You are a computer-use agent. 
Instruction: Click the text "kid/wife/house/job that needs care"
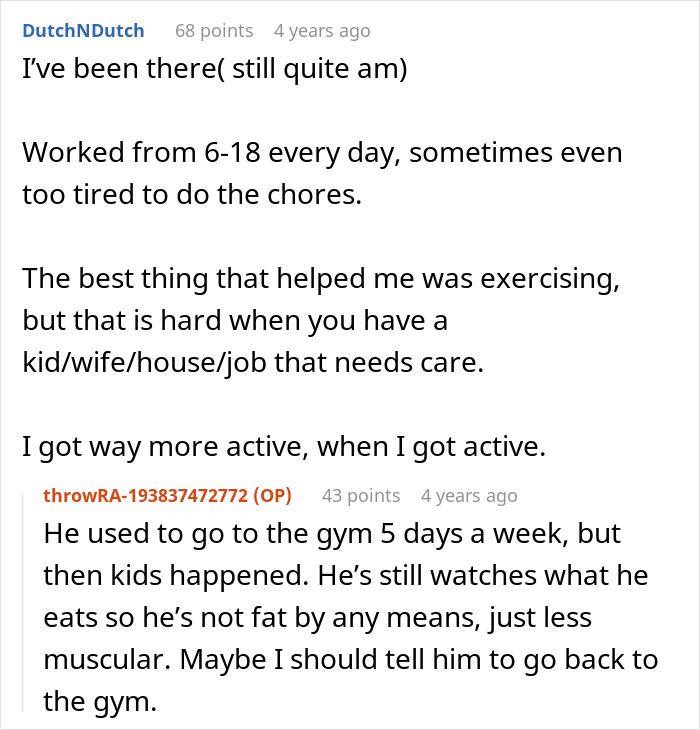(252, 364)
